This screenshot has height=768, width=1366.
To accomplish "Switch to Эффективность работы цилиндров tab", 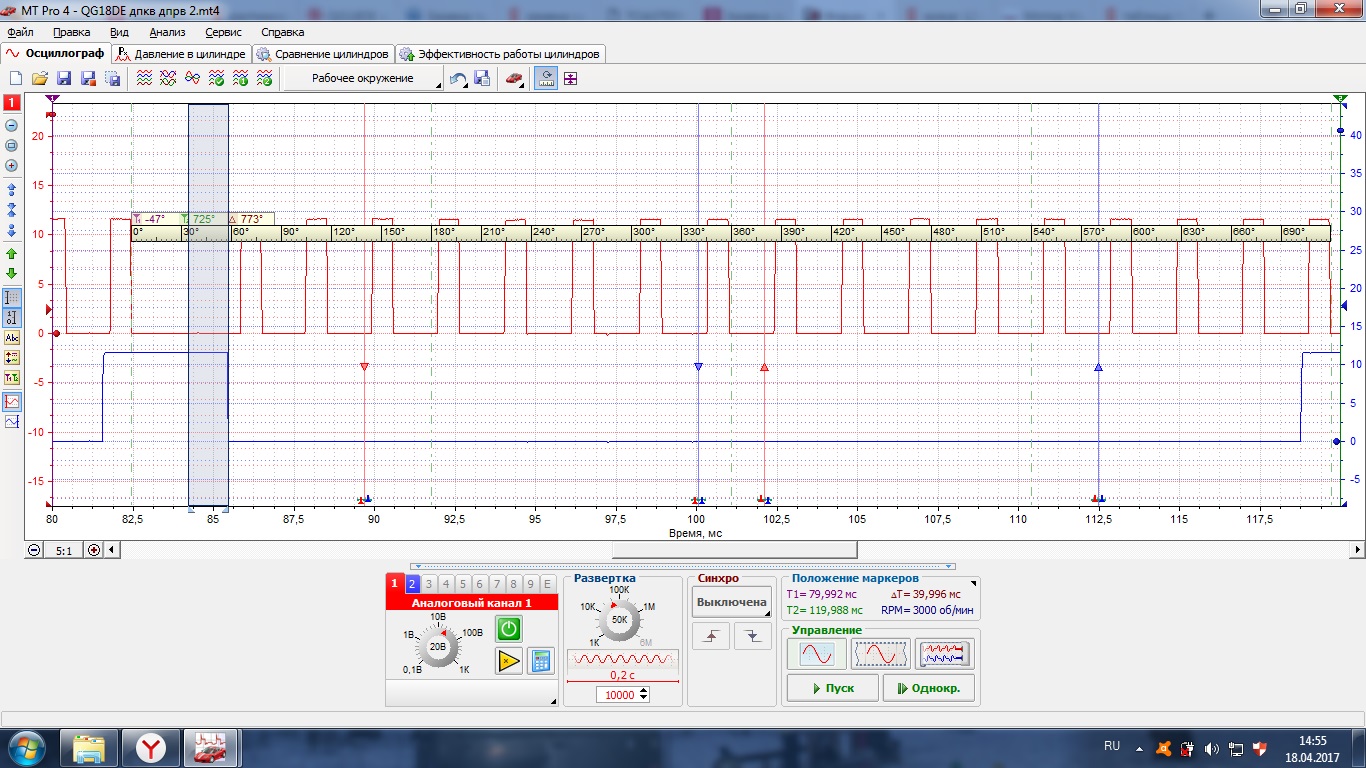I will coord(500,54).
